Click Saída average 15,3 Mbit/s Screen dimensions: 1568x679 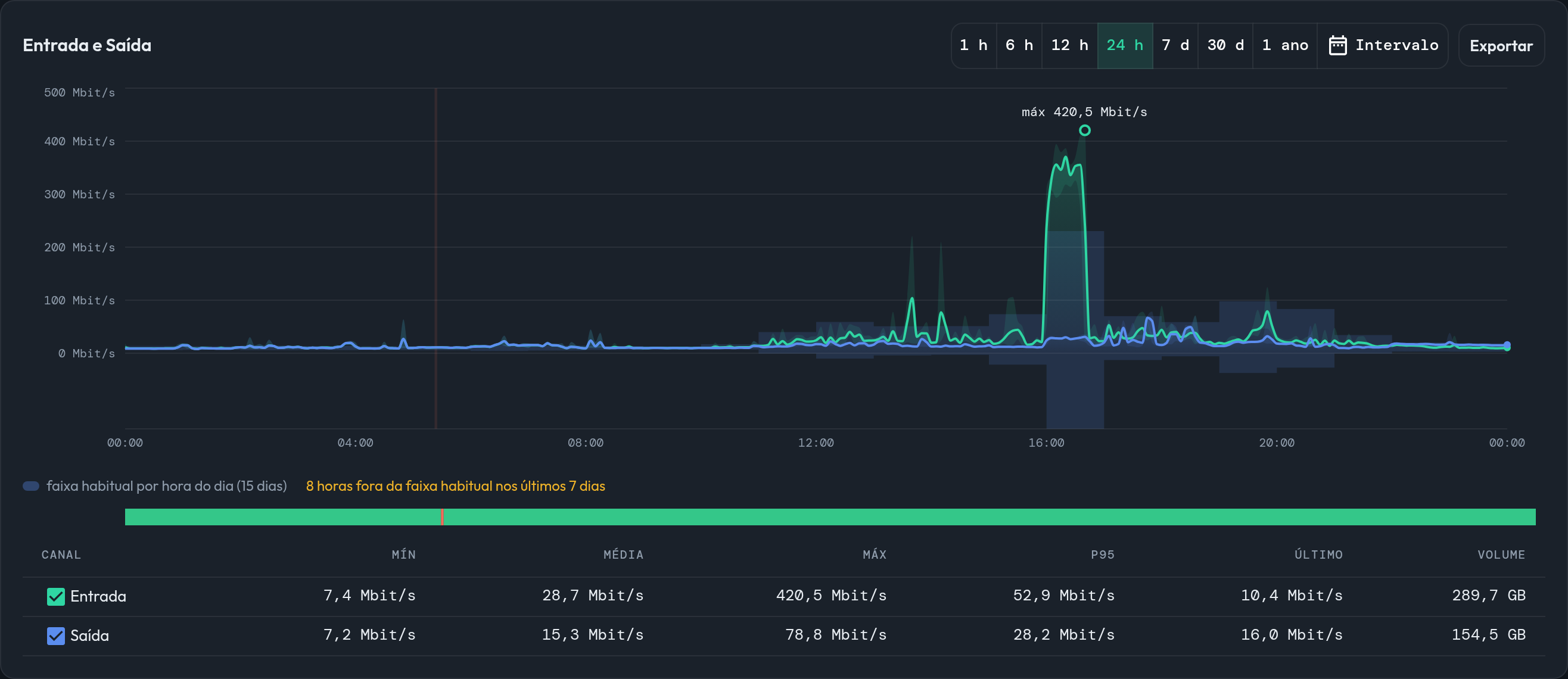tap(593, 634)
